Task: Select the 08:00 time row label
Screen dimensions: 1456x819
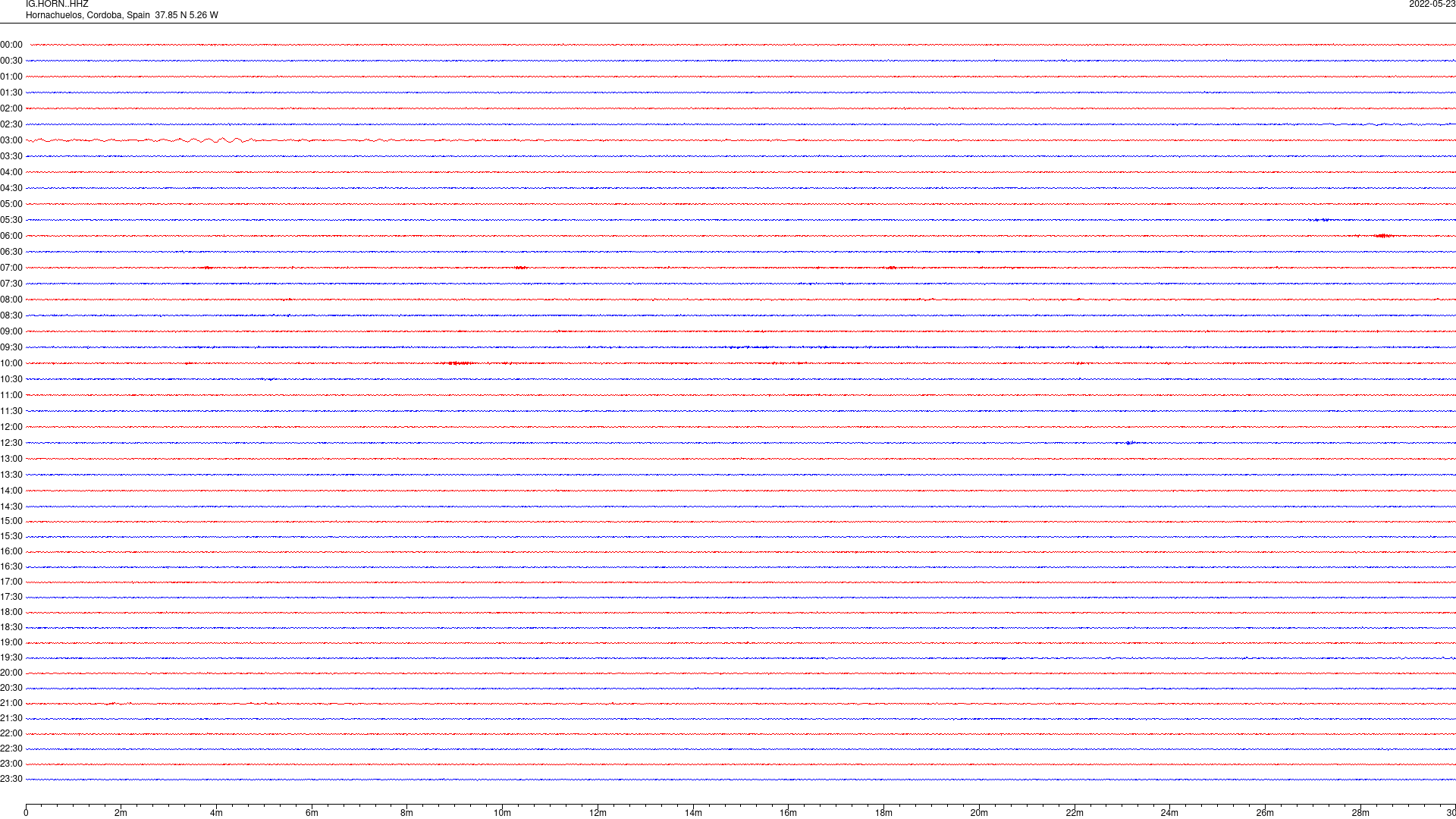Action: pos(11,300)
